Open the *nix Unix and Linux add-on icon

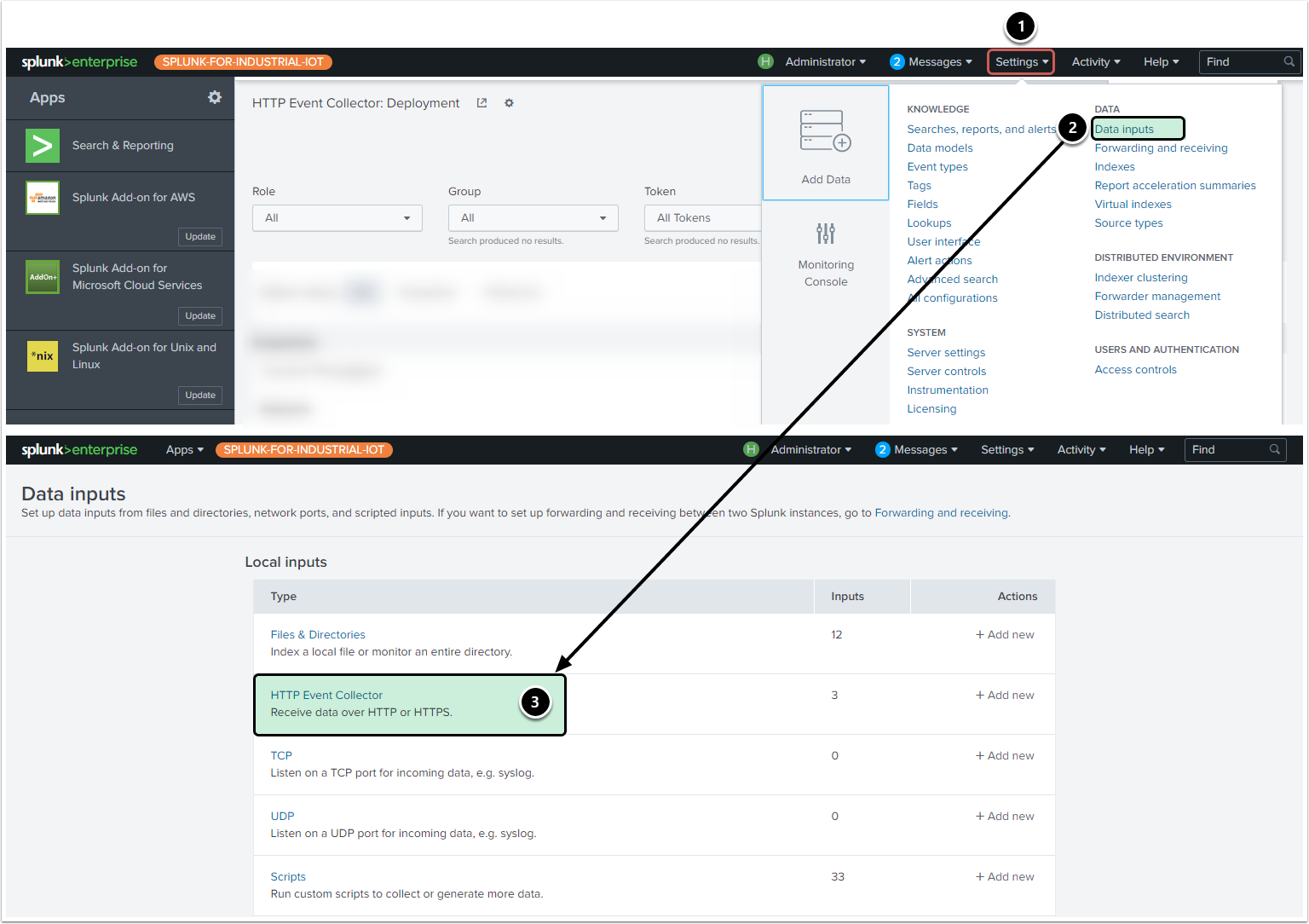[x=43, y=355]
